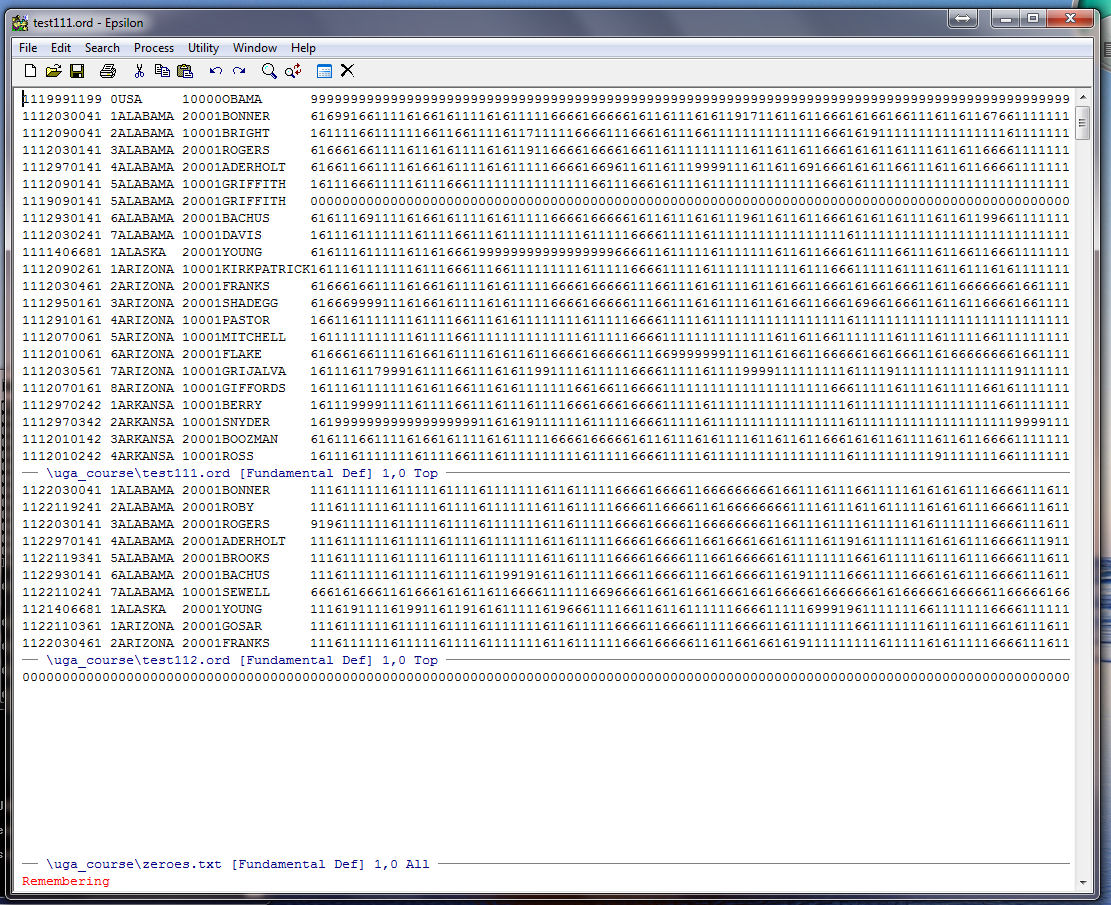
Task: Expand the Window menu
Action: 255,48
